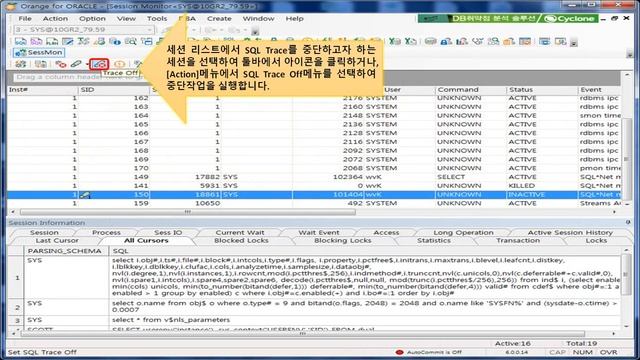Sort by the Event column header
The width and height of the screenshot is (640, 360).
pyautogui.click(x=599, y=89)
